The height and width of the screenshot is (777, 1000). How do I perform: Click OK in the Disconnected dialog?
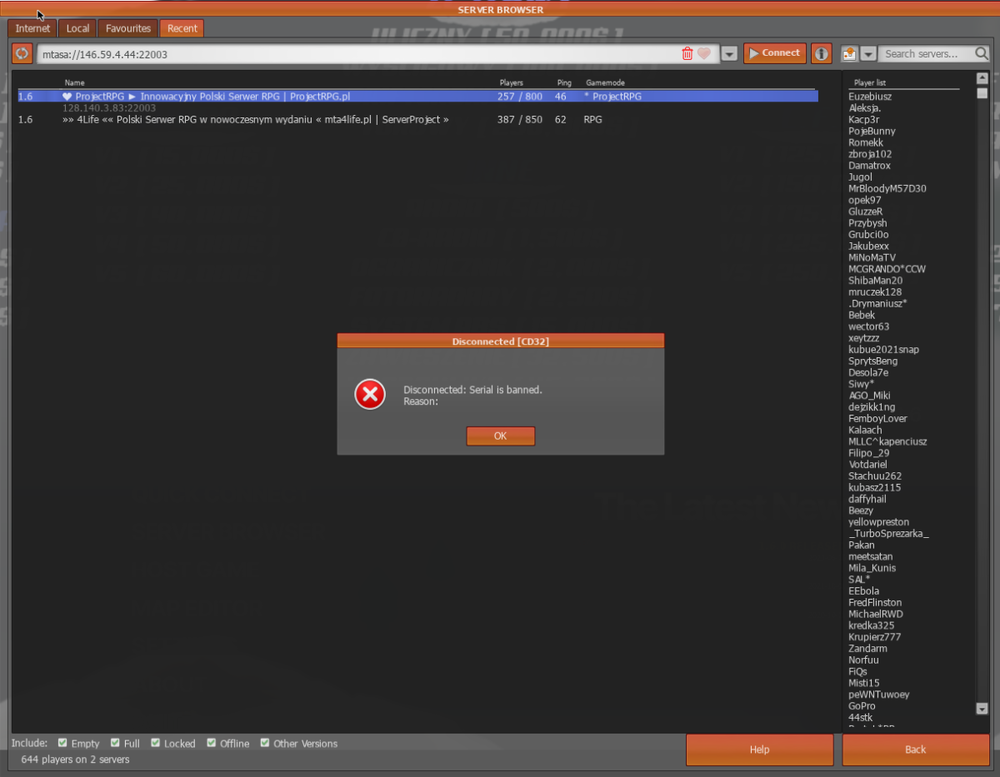tap(501, 436)
